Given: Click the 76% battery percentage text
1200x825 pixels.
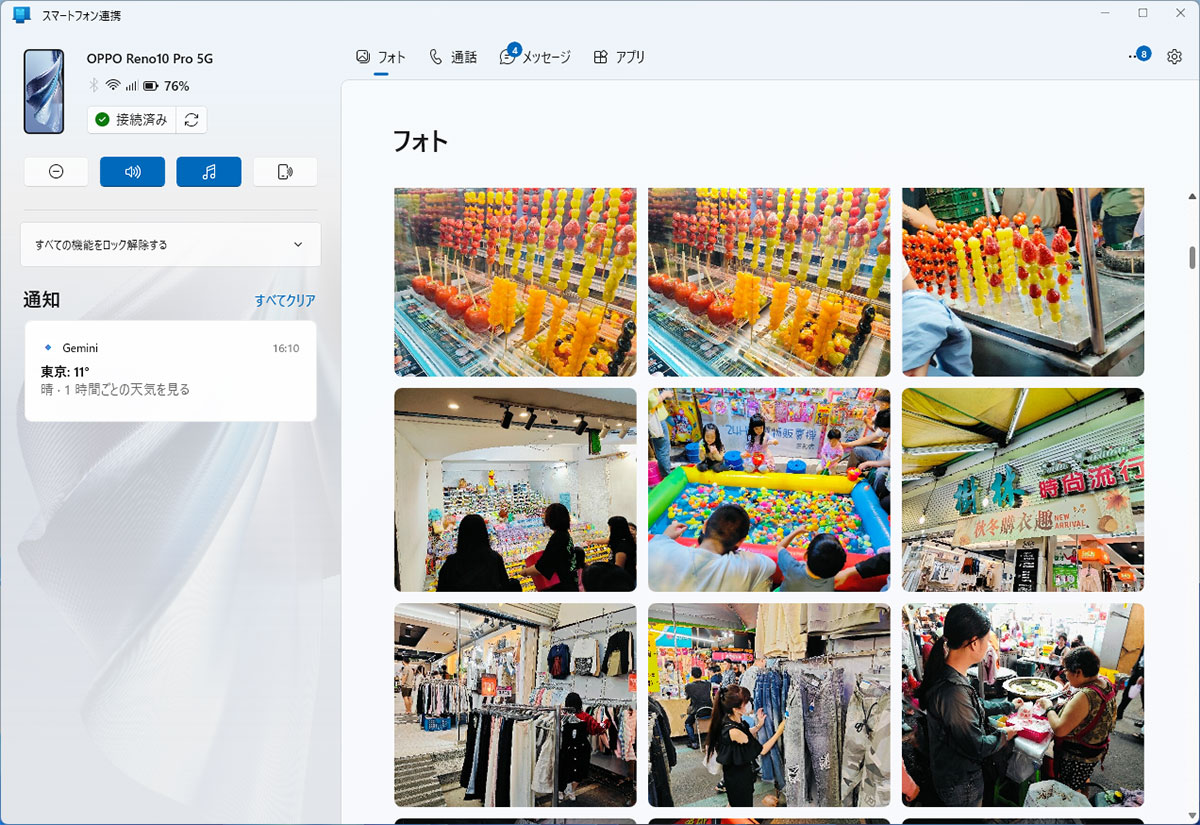Looking at the screenshot, I should 177,86.
